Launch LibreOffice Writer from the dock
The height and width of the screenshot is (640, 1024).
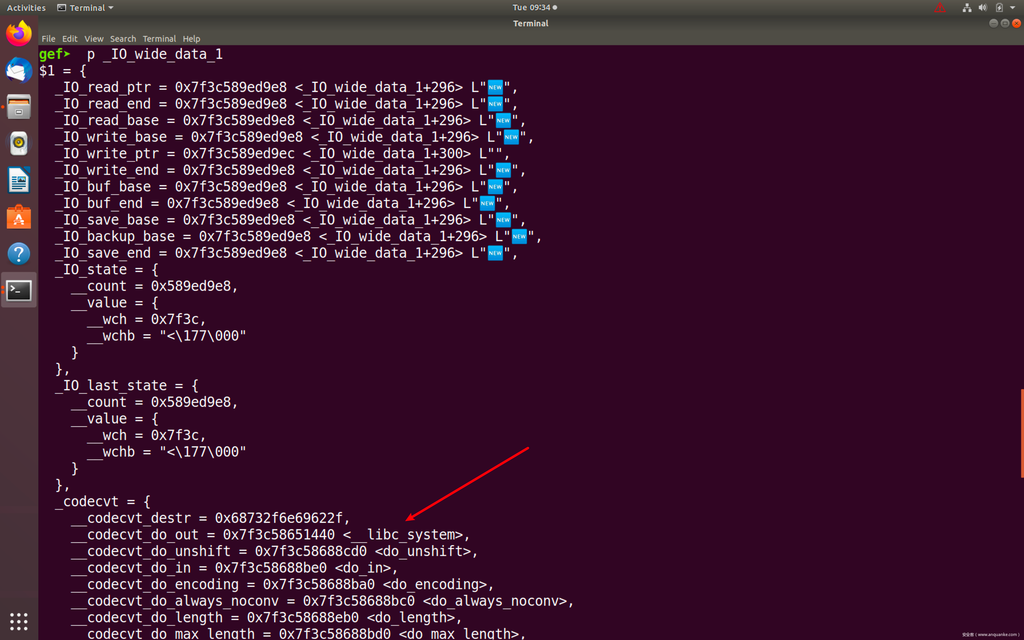pos(19,180)
